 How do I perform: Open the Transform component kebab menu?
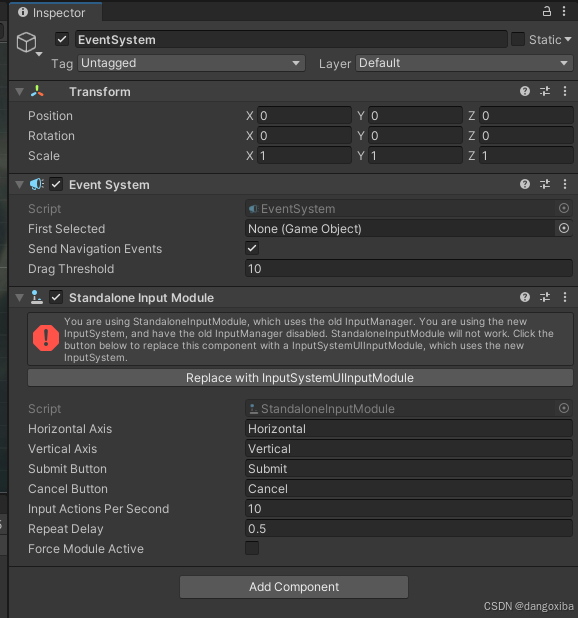click(565, 91)
